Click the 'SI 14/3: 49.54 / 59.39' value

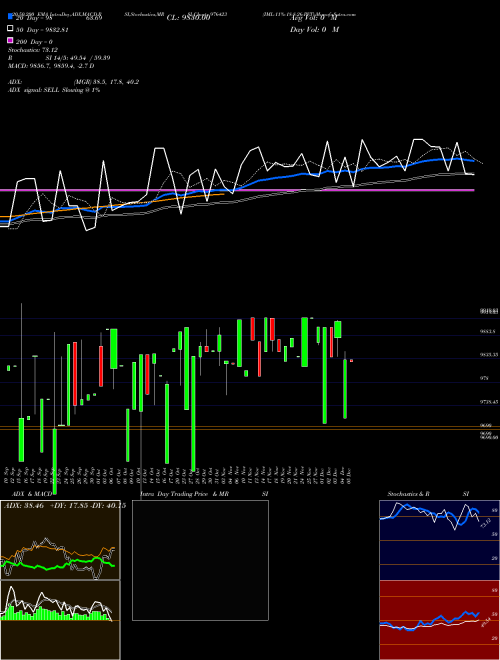[x=77, y=58]
